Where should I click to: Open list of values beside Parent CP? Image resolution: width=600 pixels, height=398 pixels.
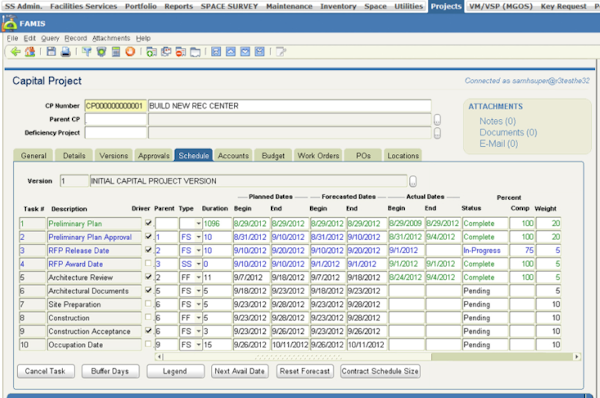pos(437,120)
